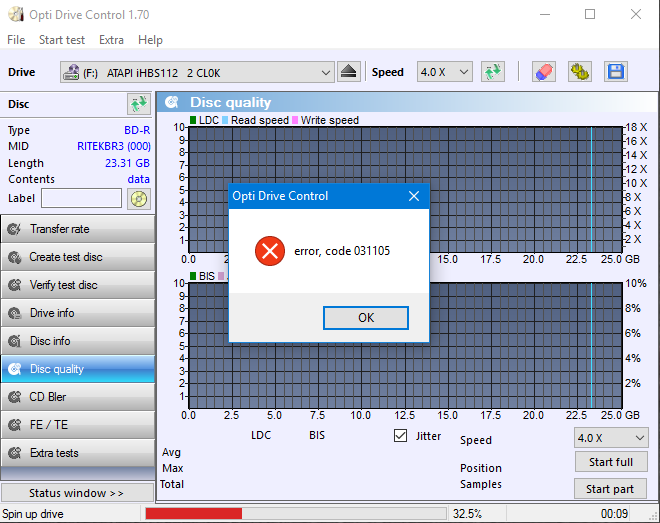Expand the Status window button
This screenshot has width=660, height=523.
[77, 493]
